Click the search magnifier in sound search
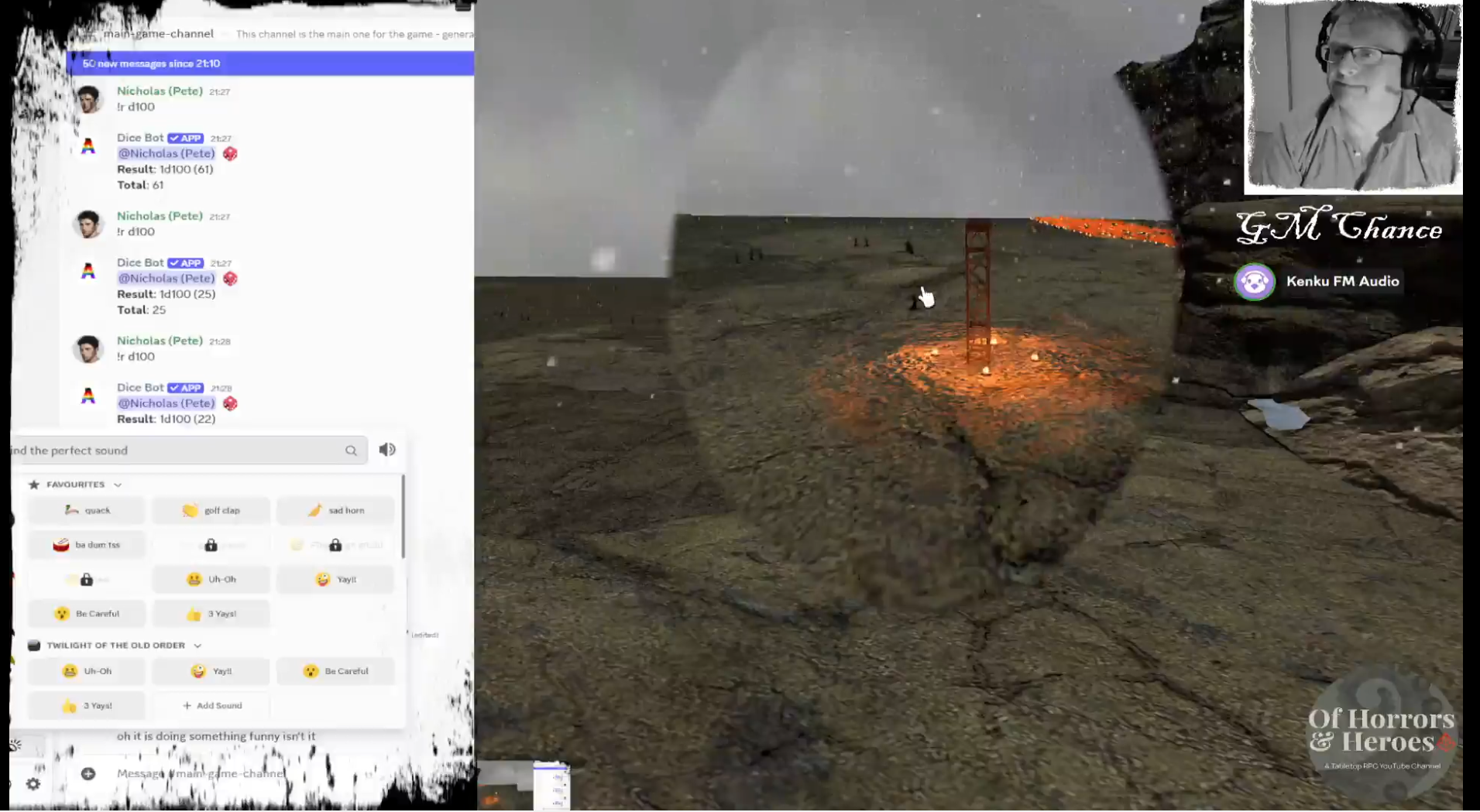The height and width of the screenshot is (812, 1480). 351,451
